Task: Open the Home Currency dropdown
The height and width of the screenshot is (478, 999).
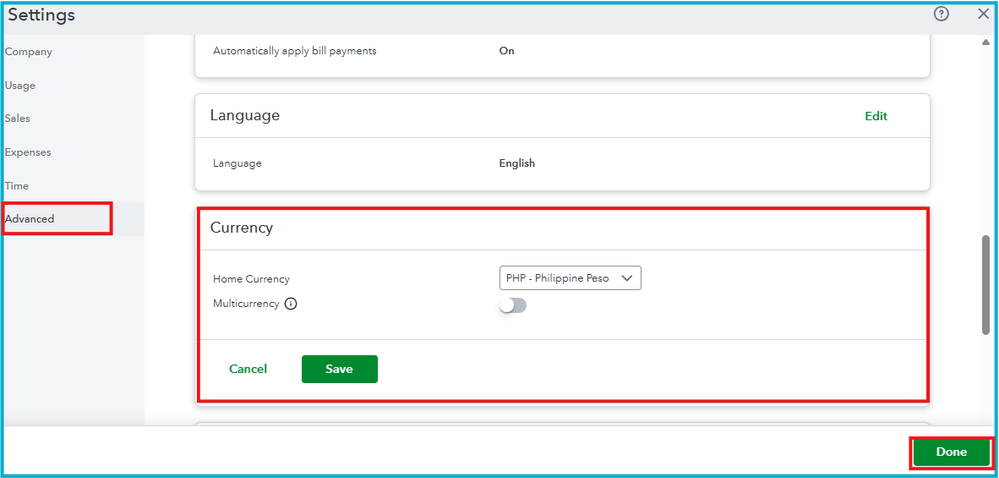Action: (x=570, y=278)
